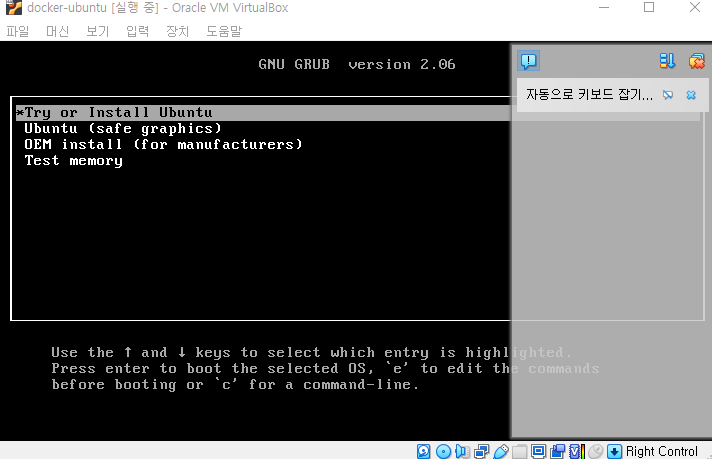Open the 보기 menu
Screen dimensions: 712x459
coord(98,31)
